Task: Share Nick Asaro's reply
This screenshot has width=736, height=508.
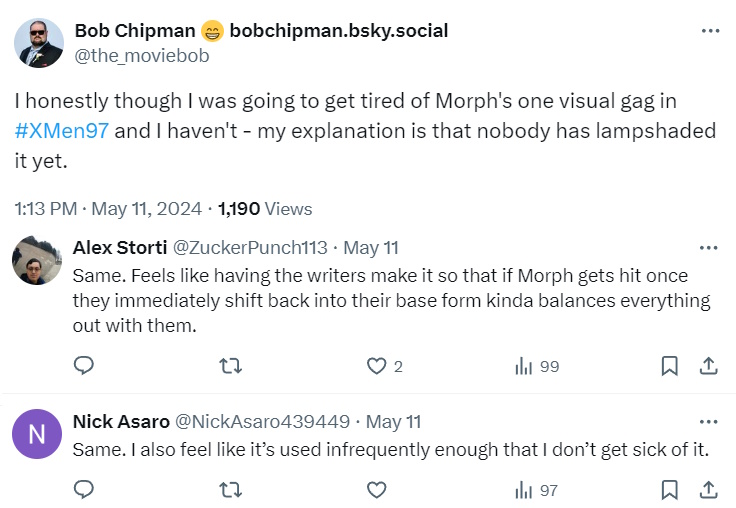Action: tap(706, 489)
